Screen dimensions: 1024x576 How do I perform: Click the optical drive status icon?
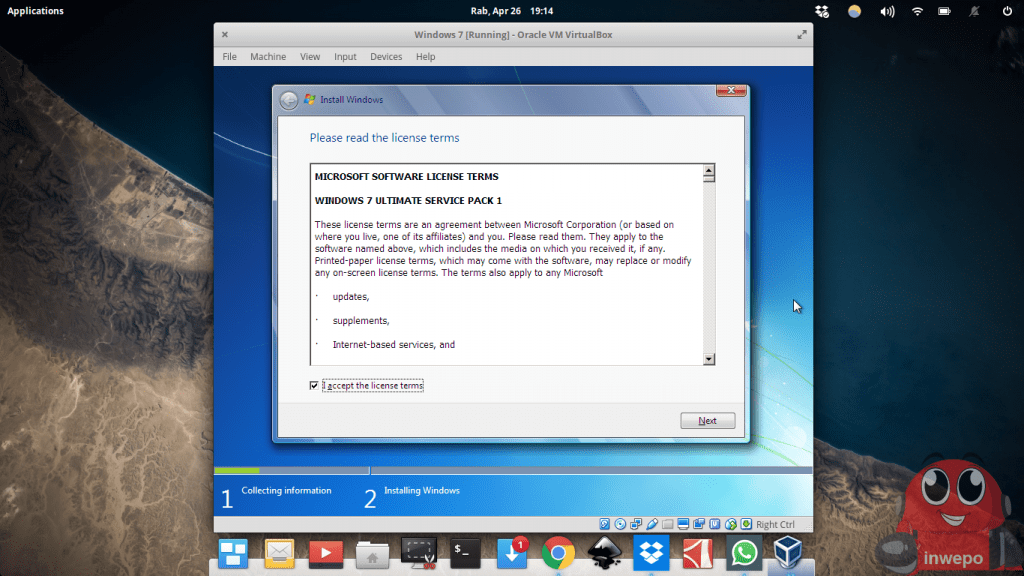pyautogui.click(x=620, y=524)
